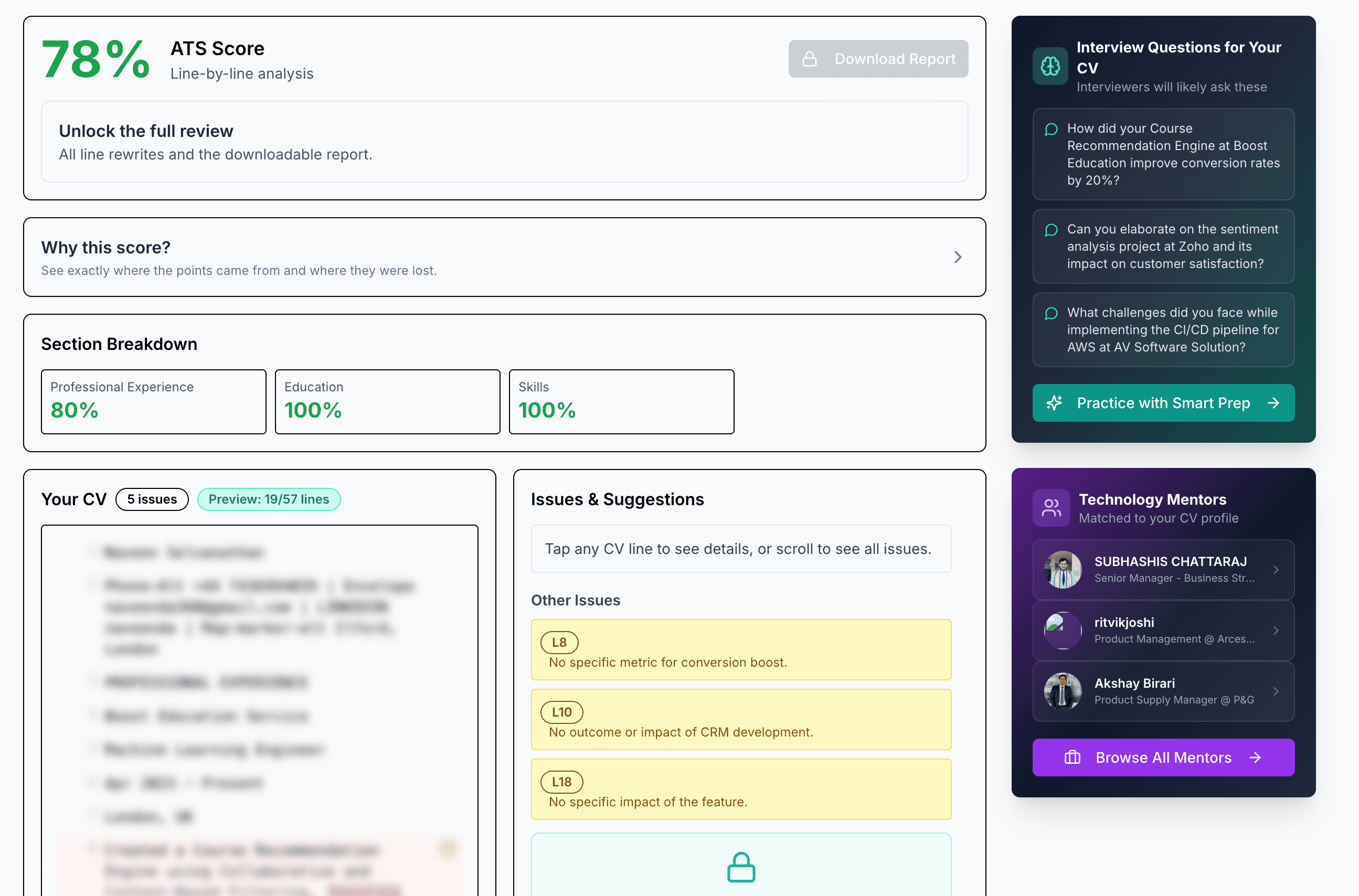1359x896 pixels.
Task: Click the briefcase icon on Browse All Mentors
Action: pyautogui.click(x=1072, y=757)
